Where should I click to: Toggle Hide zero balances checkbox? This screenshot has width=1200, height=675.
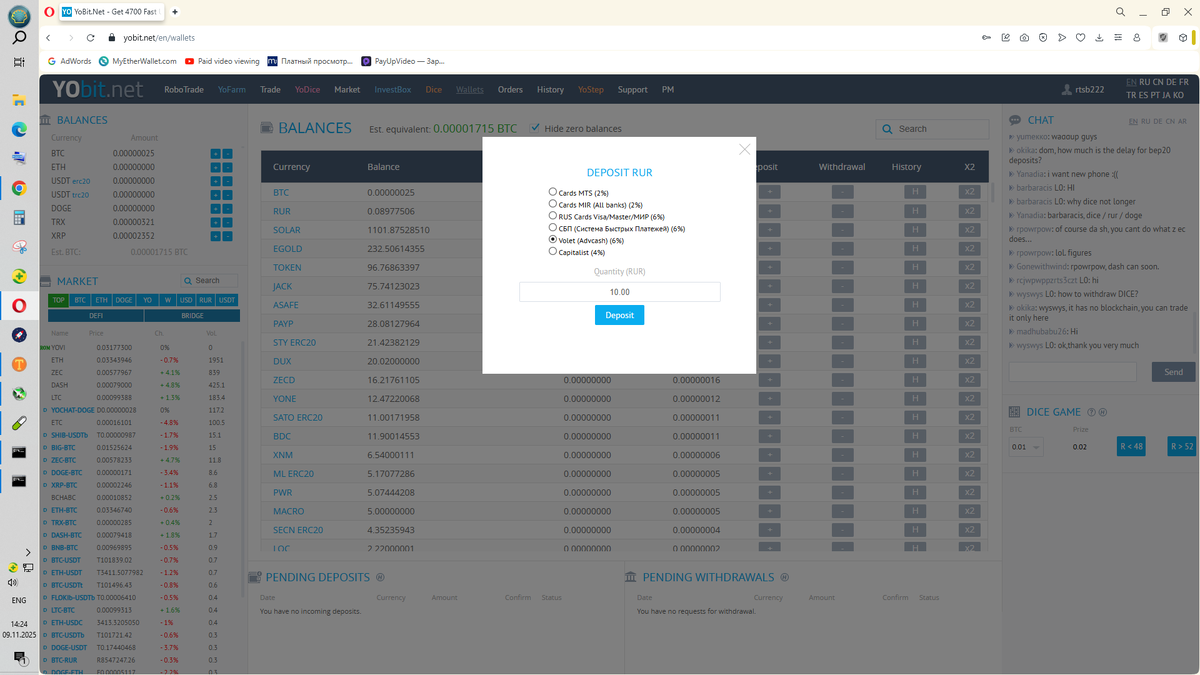point(535,128)
